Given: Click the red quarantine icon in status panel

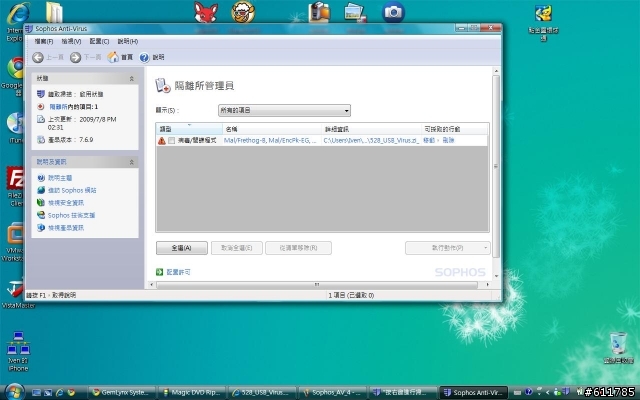Looking at the screenshot, I should (x=40, y=107).
